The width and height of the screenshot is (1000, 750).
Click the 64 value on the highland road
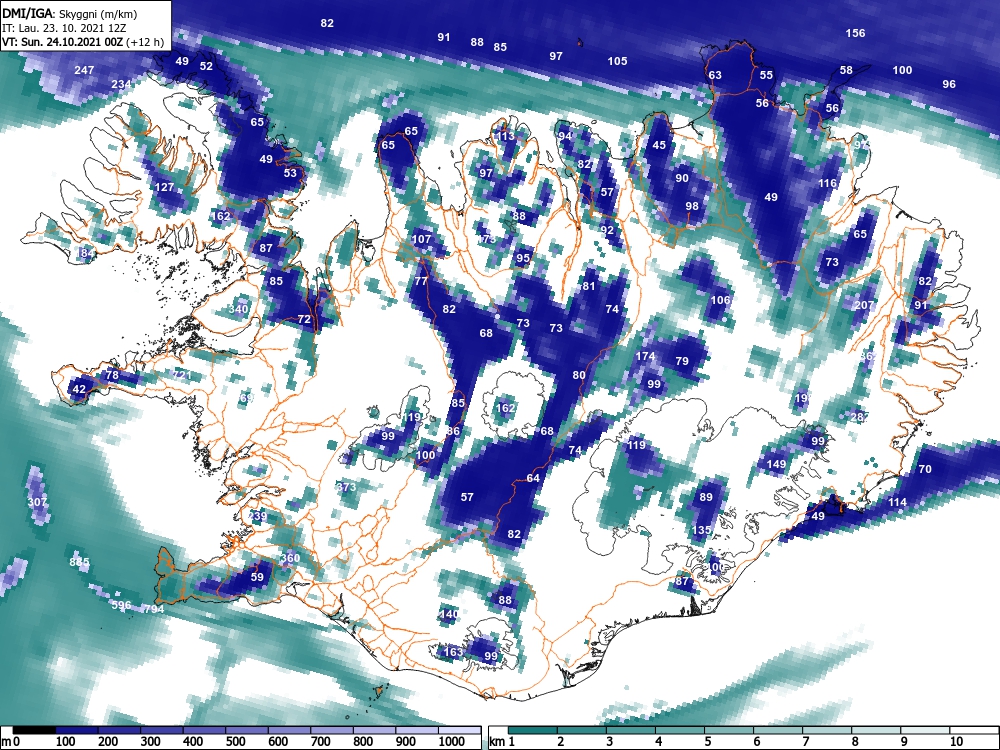533,478
